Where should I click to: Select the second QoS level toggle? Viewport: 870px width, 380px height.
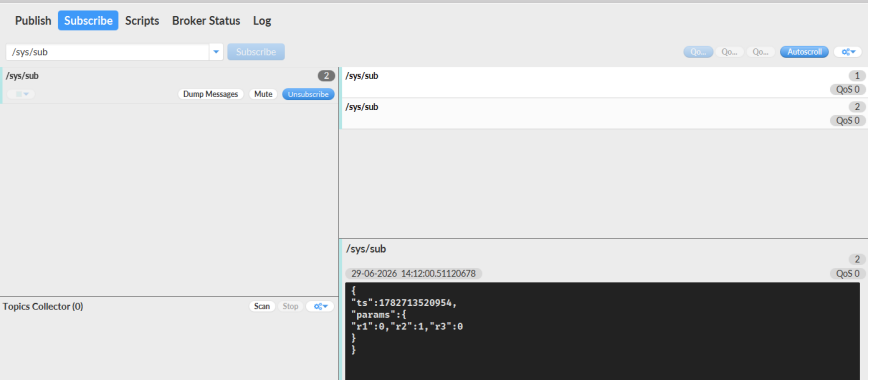tap(730, 52)
